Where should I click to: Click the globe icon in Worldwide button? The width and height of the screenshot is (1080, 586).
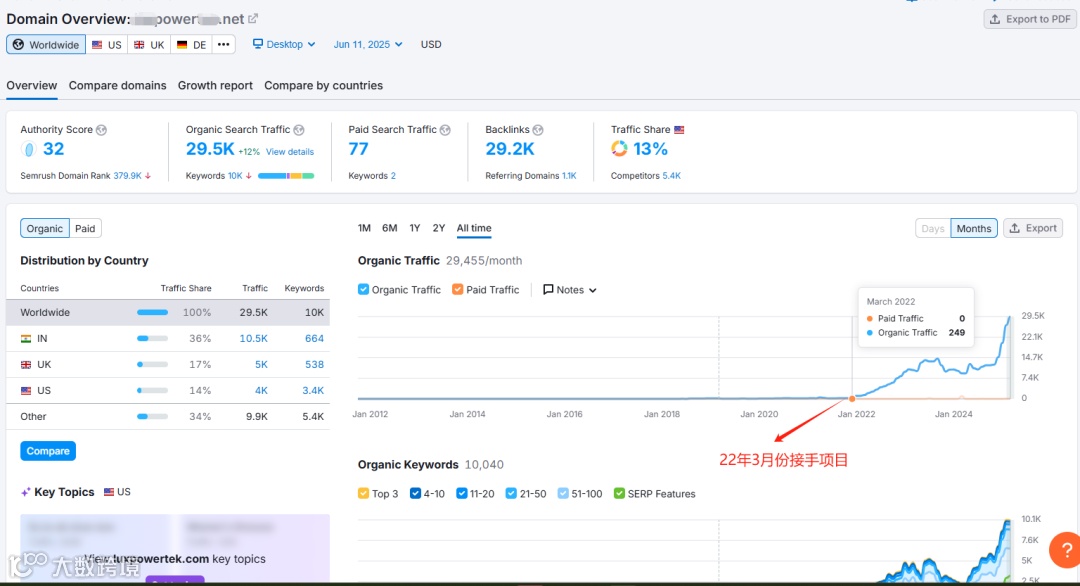pos(19,45)
